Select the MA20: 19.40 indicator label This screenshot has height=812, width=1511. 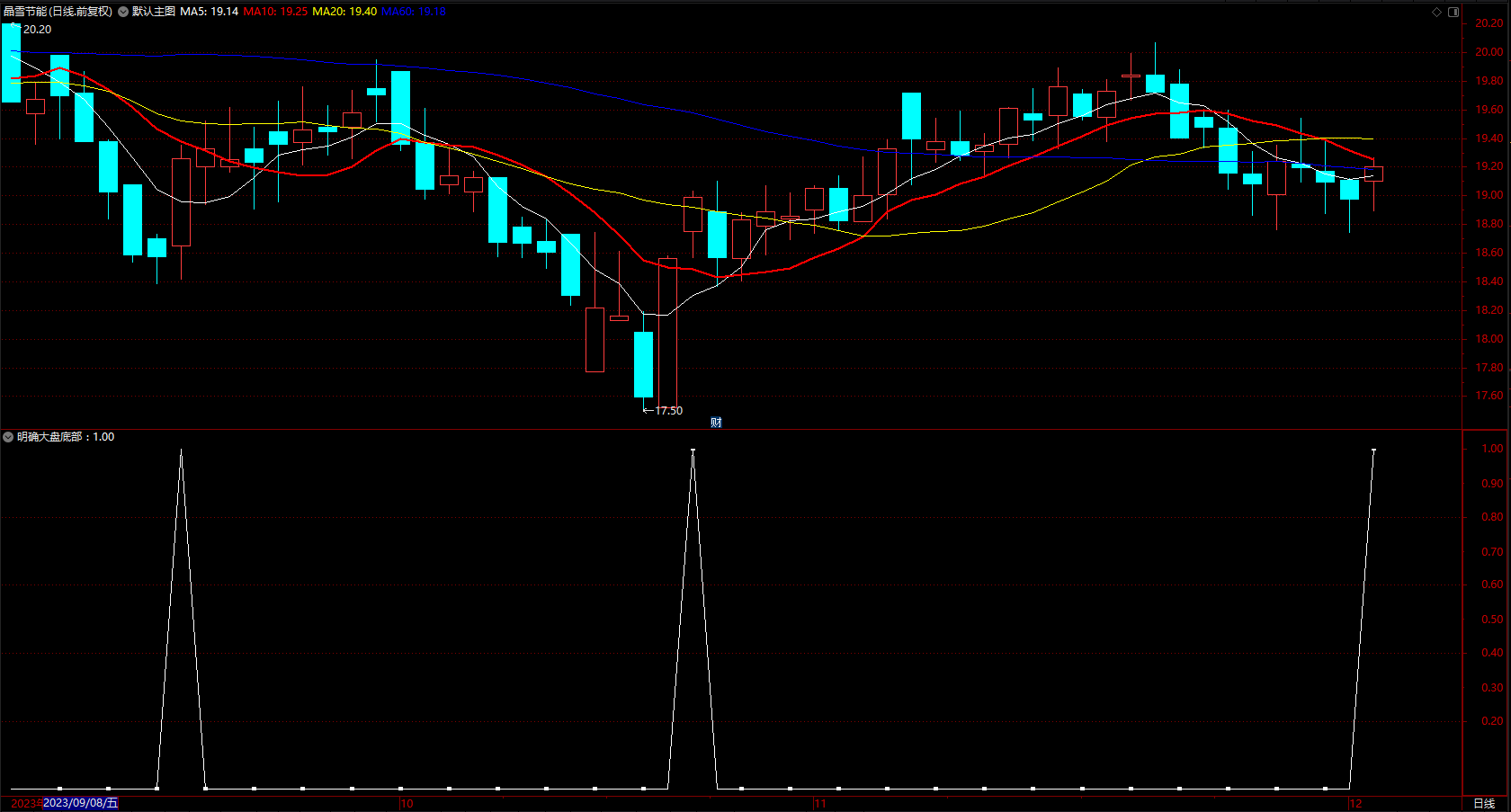click(x=344, y=12)
